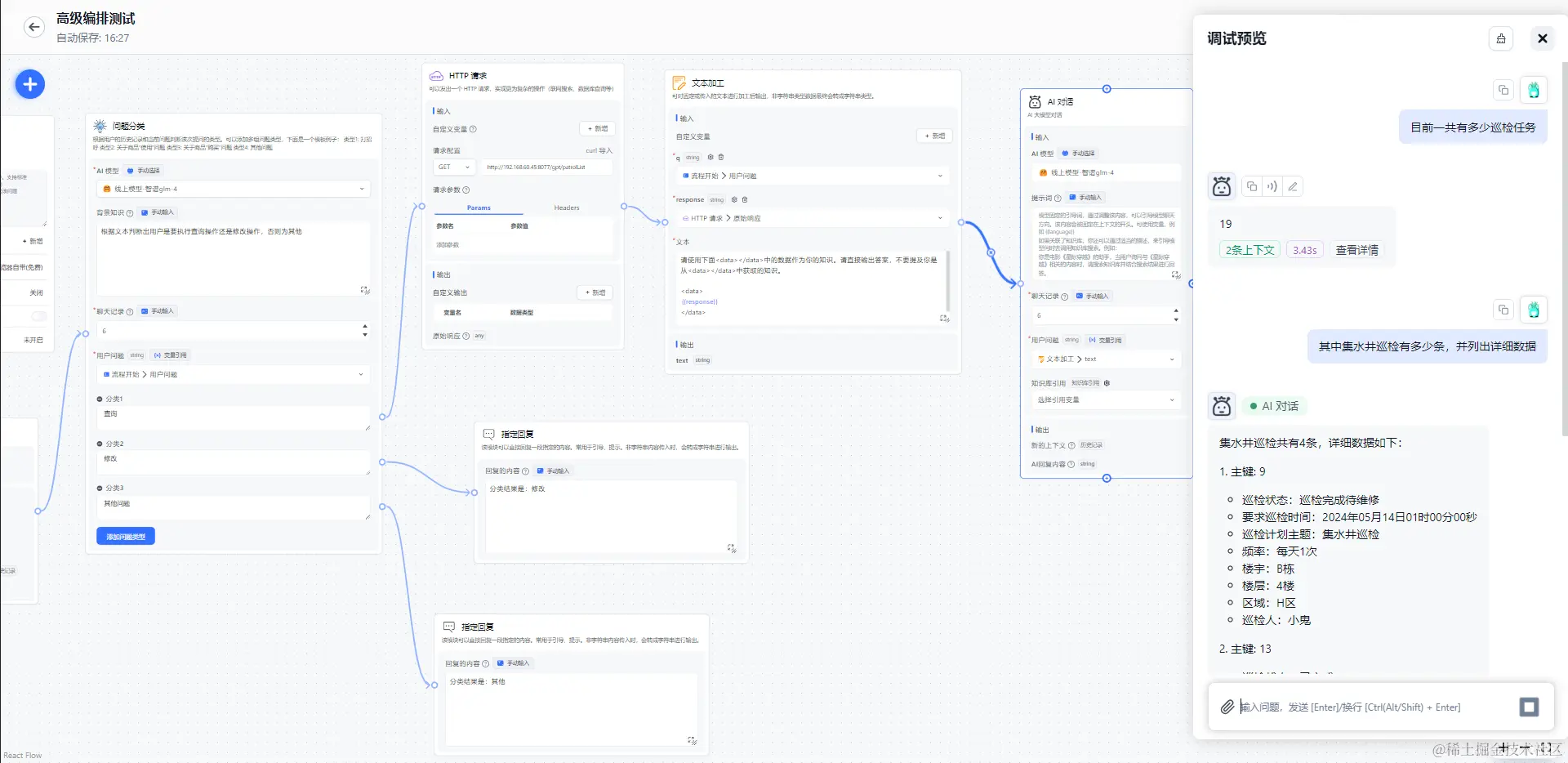Click 手动输入 toggle beside 背景知识
The width and height of the screenshot is (1568, 763).
(158, 212)
